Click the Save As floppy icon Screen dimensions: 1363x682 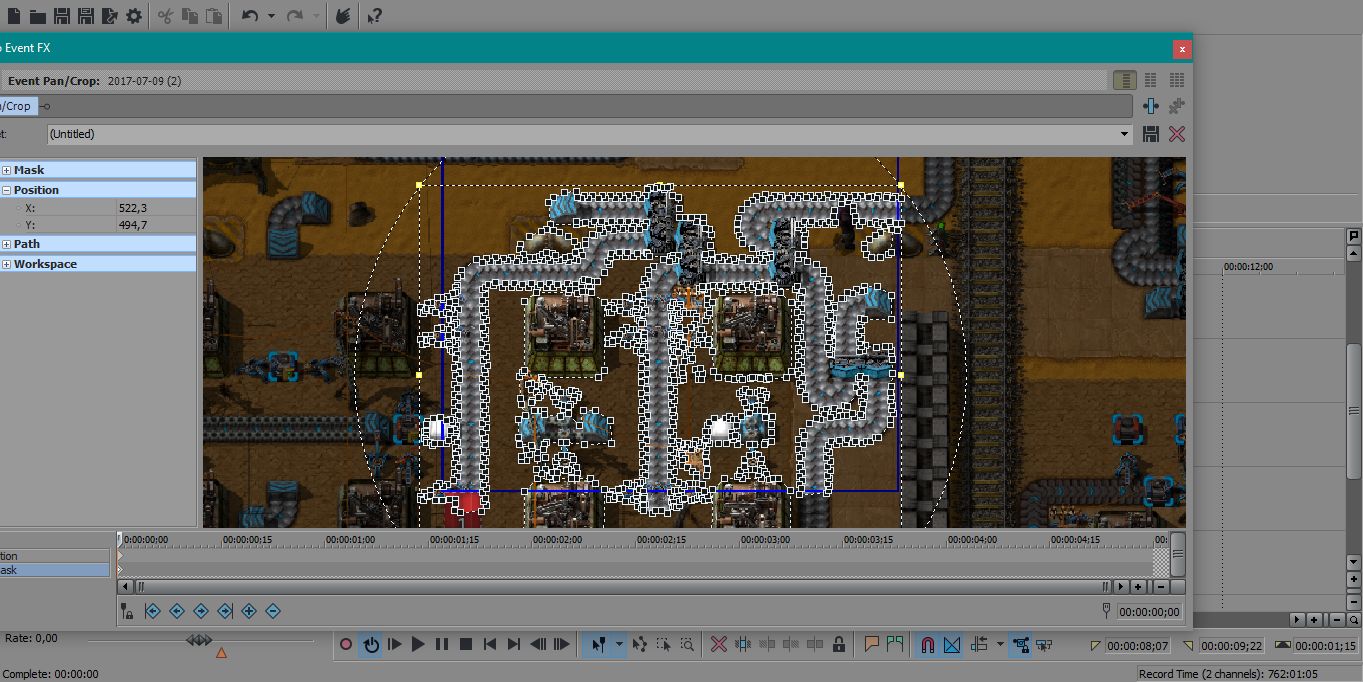(86, 16)
